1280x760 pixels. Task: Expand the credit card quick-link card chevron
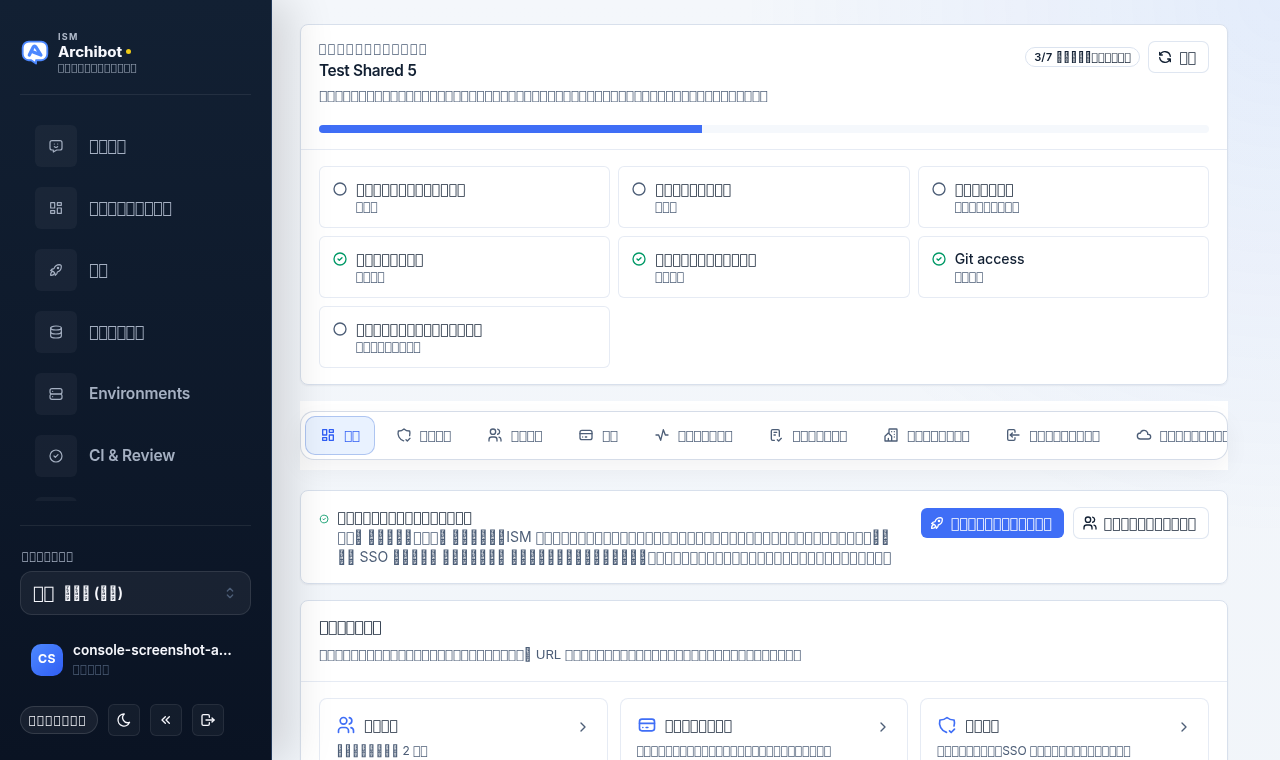pyautogui.click(x=883, y=727)
